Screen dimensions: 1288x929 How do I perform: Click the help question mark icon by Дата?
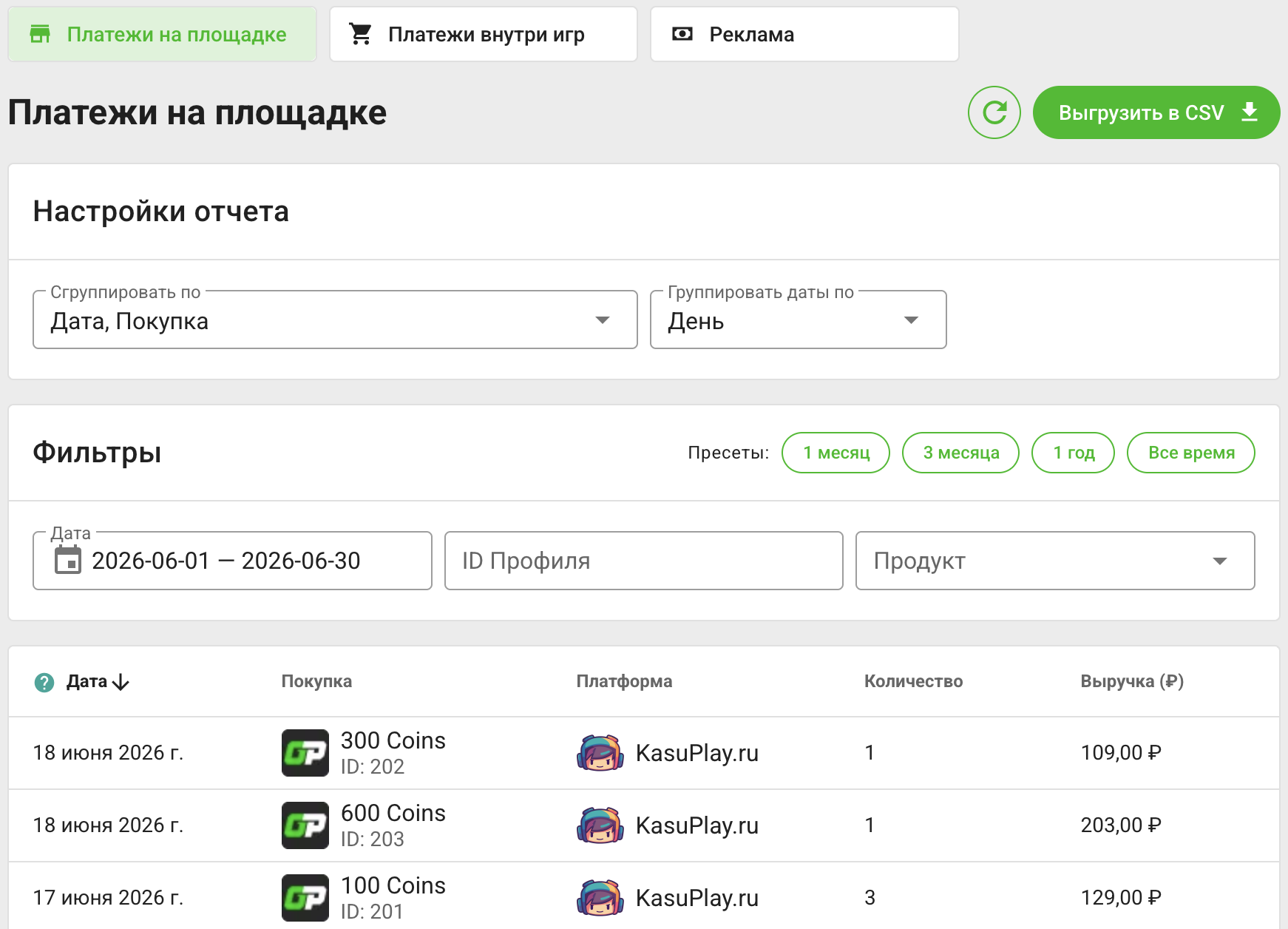[x=44, y=682]
